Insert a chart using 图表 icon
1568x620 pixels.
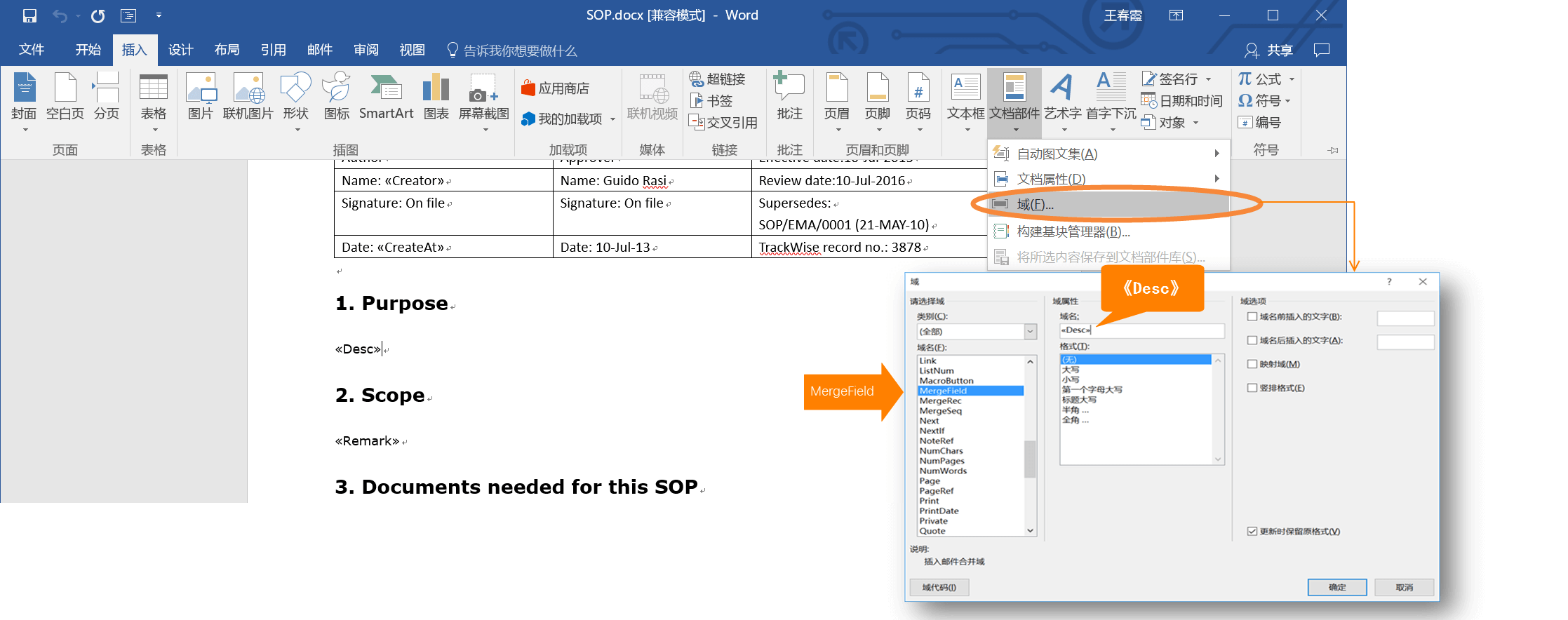(x=436, y=97)
